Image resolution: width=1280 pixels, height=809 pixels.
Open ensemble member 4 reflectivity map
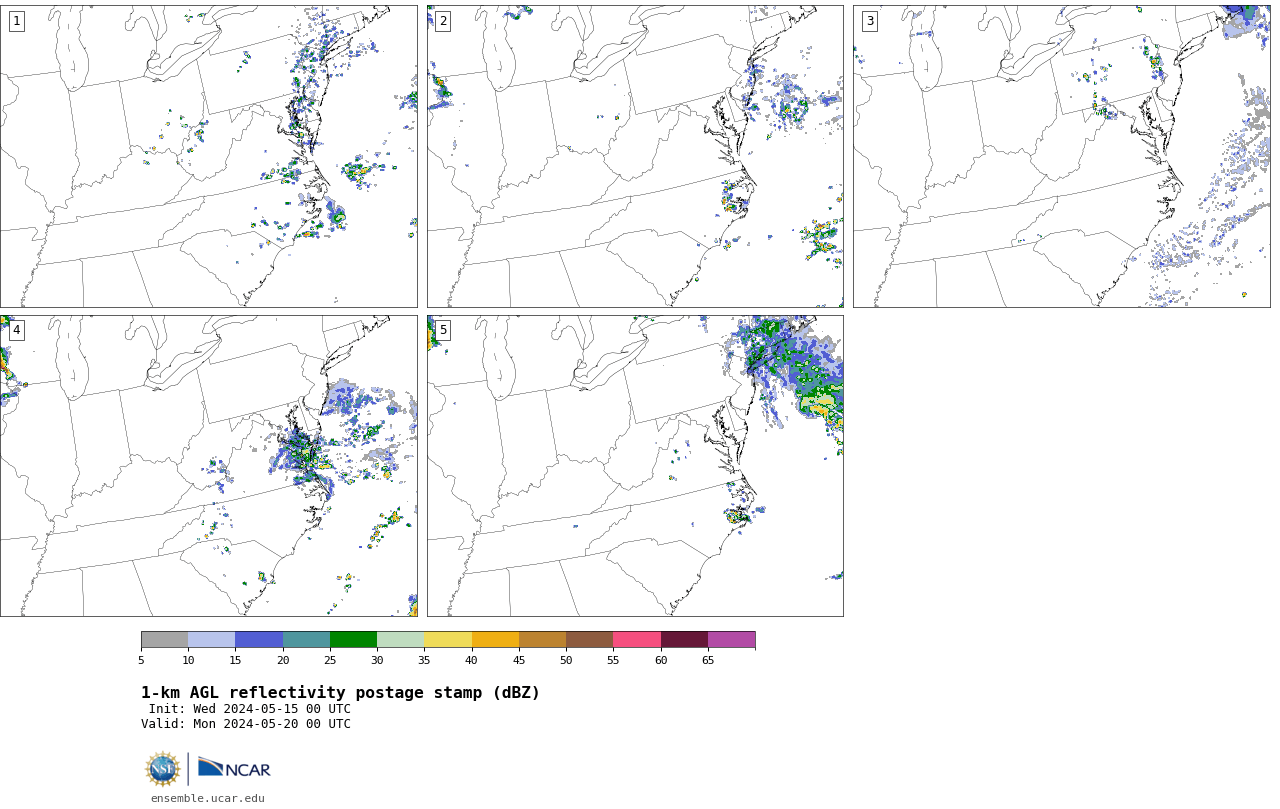[x=208, y=466]
